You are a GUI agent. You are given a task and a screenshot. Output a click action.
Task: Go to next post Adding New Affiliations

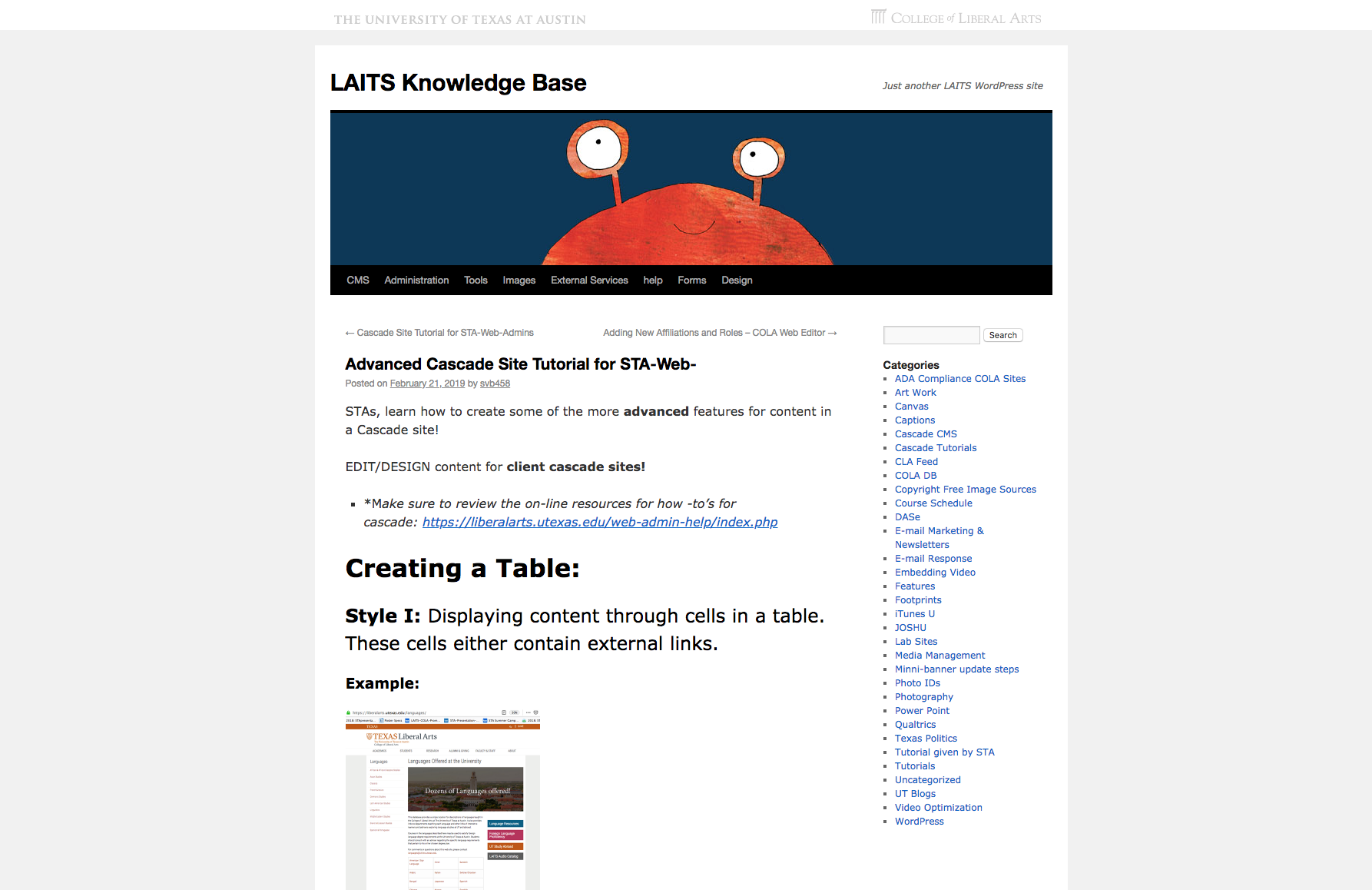(719, 333)
